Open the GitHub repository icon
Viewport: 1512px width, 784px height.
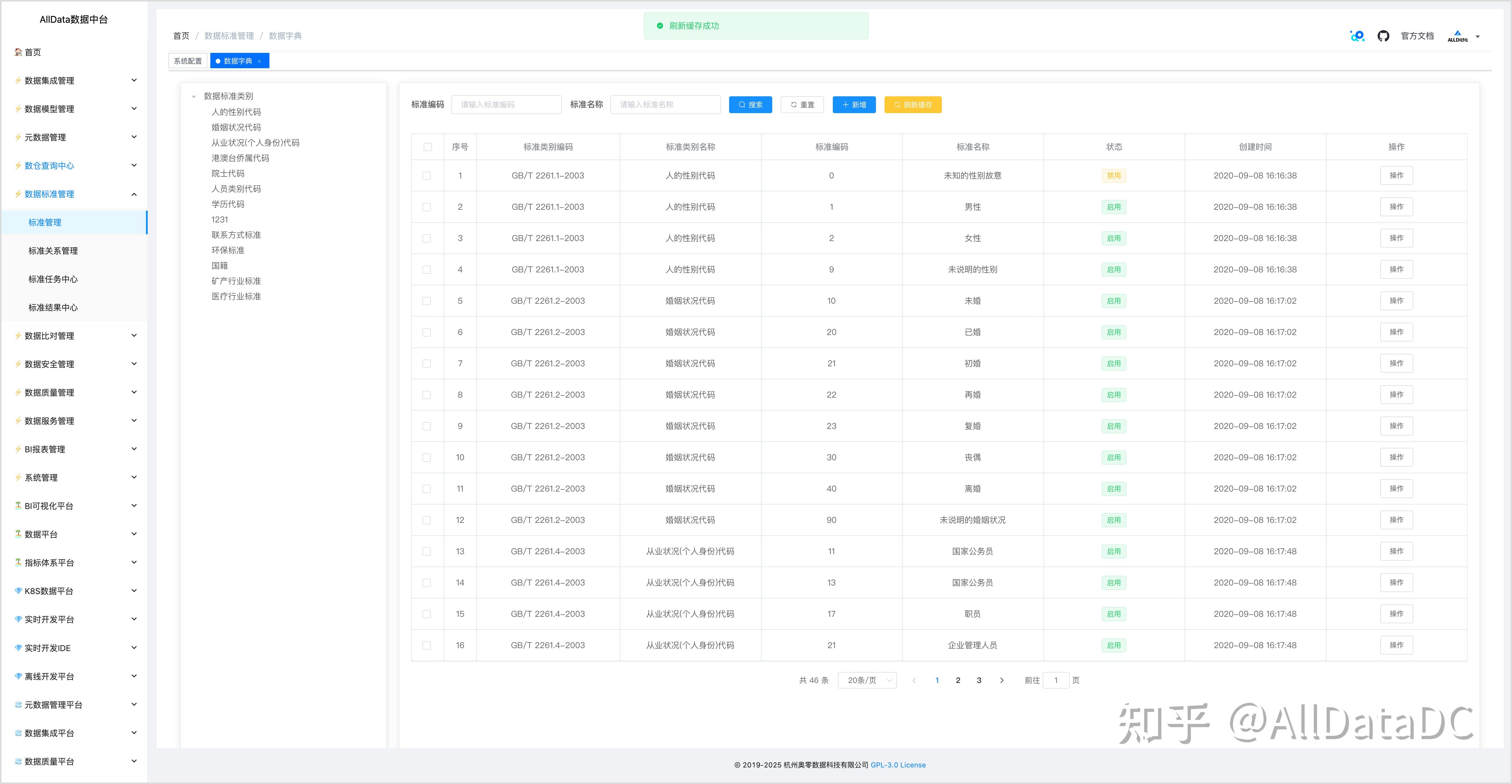tap(1383, 36)
